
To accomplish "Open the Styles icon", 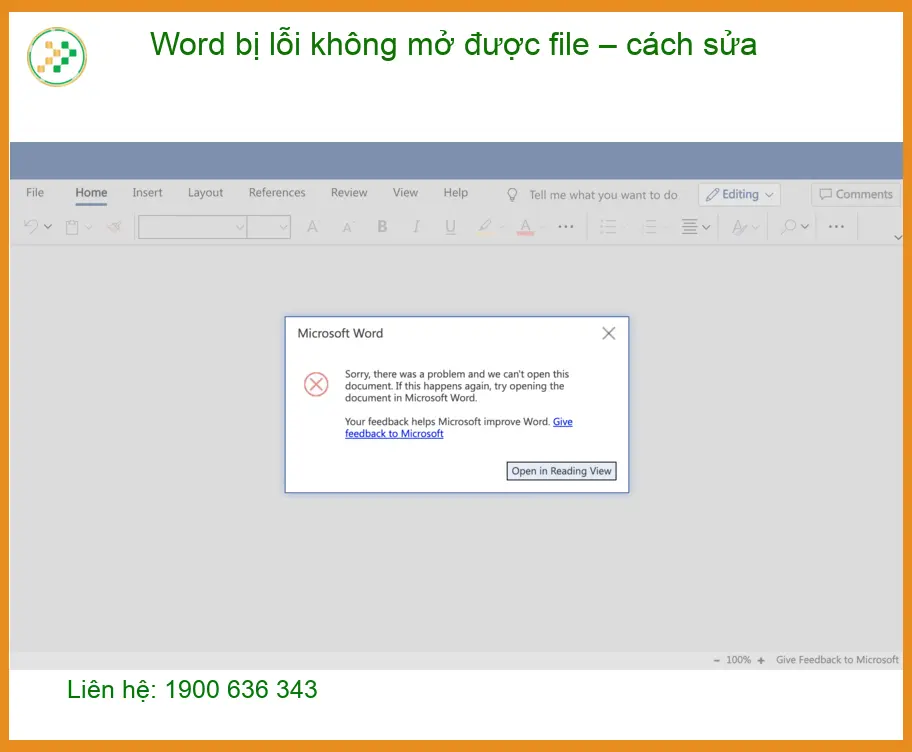I will pyautogui.click(x=740, y=227).
